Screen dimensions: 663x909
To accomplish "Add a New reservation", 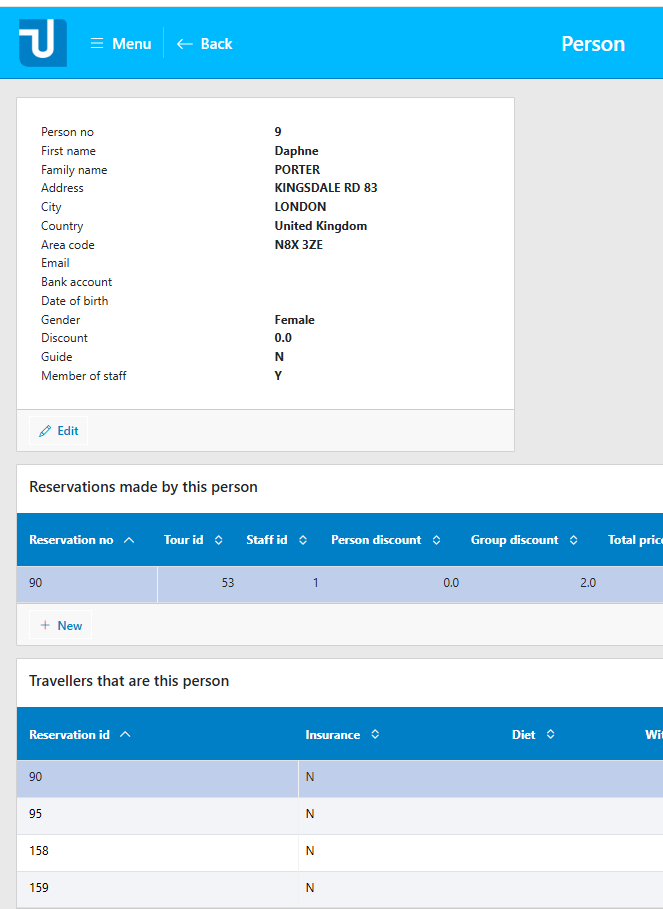I will (x=61, y=625).
